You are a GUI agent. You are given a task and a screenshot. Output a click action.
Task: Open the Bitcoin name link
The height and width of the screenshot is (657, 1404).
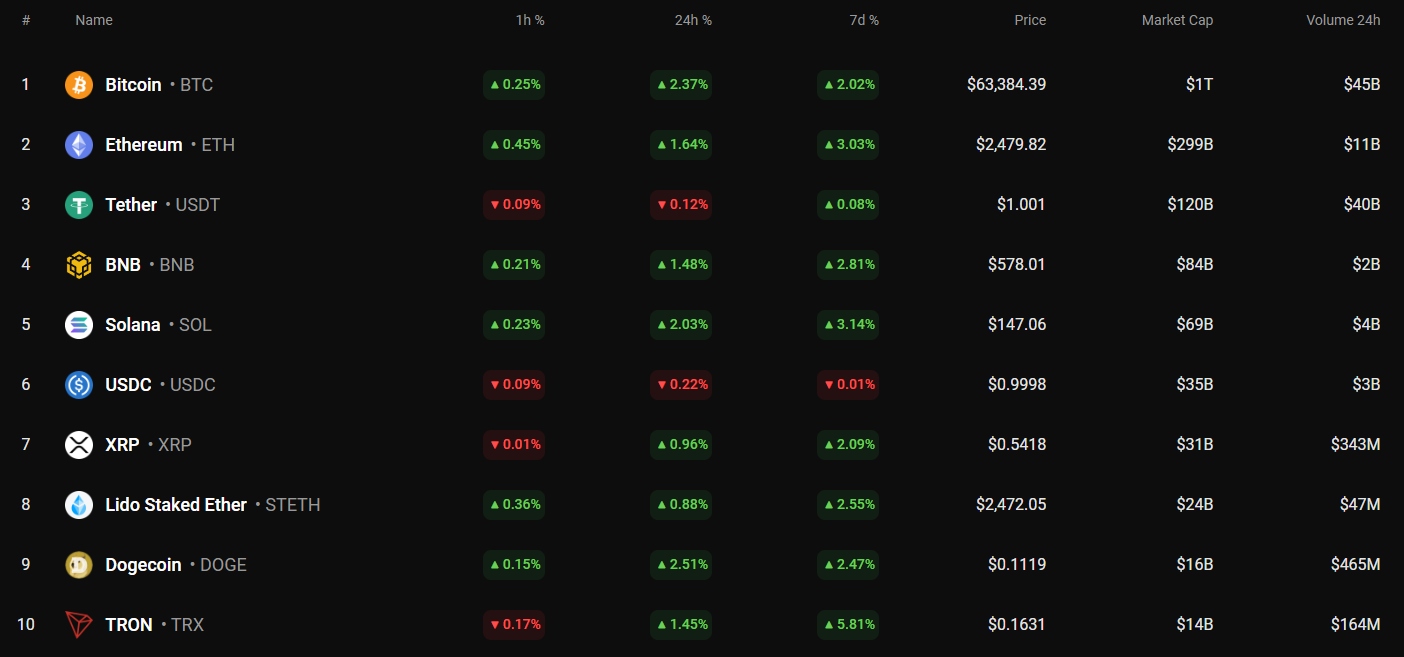[x=133, y=85]
